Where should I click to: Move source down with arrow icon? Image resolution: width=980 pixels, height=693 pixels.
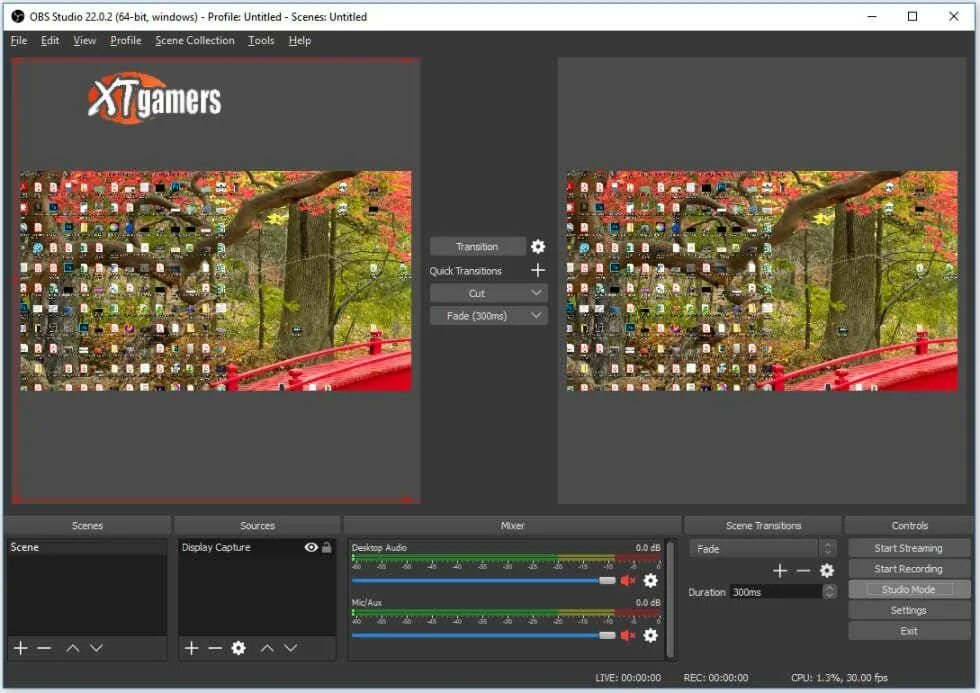(x=290, y=648)
